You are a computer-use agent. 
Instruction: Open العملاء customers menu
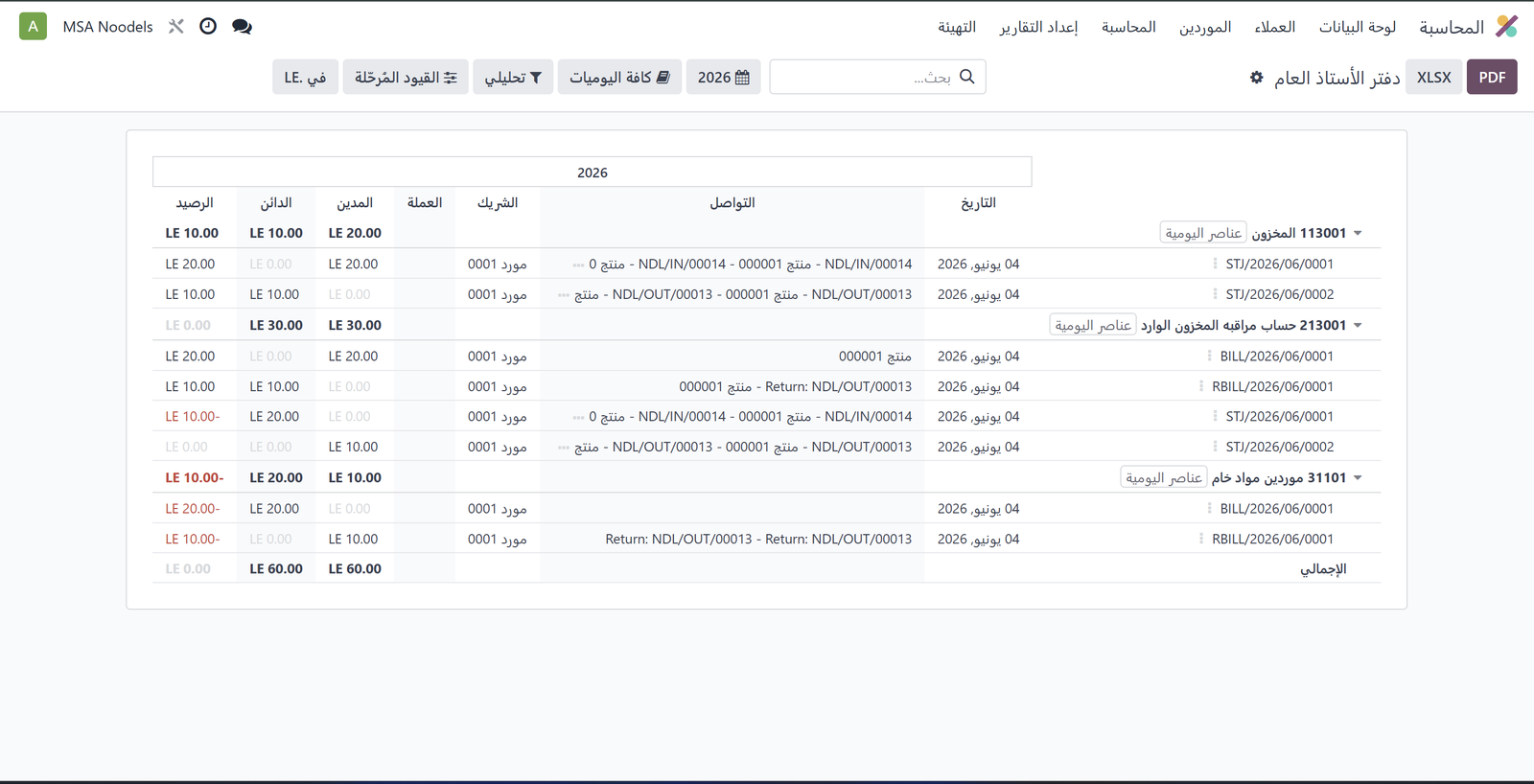pyautogui.click(x=1274, y=27)
